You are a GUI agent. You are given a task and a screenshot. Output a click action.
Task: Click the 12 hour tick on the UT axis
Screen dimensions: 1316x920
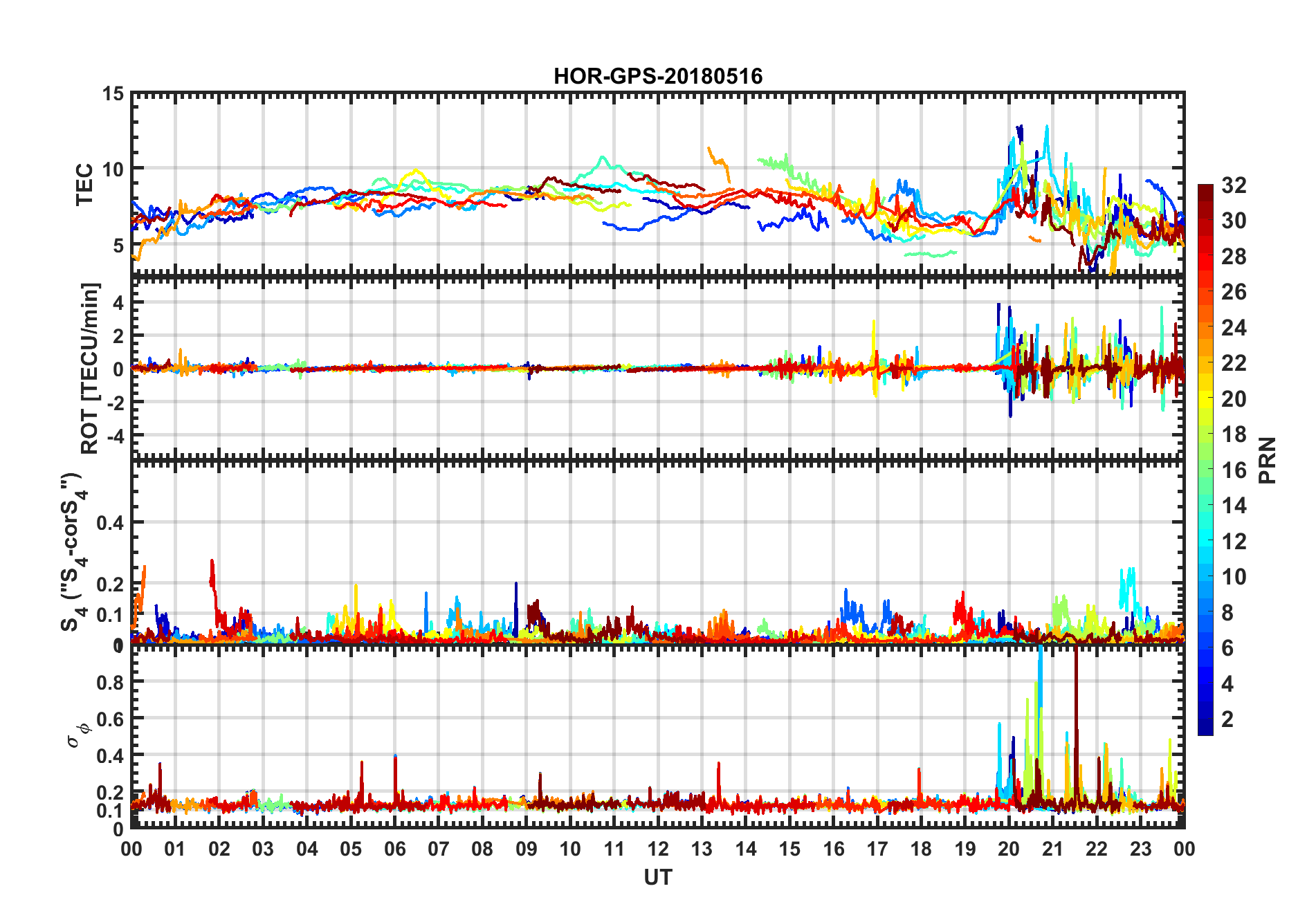(658, 849)
